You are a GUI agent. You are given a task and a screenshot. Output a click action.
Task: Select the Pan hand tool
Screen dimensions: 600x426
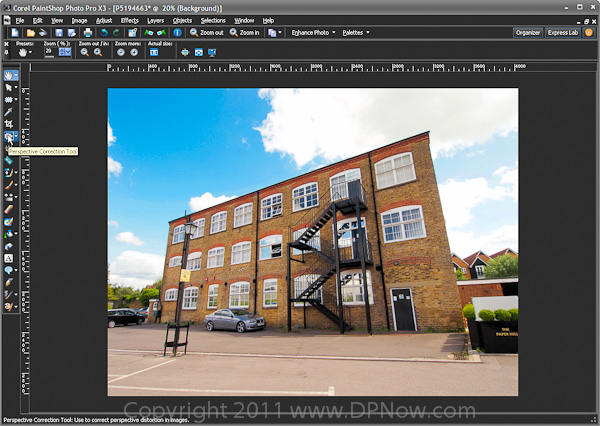click(x=9, y=75)
